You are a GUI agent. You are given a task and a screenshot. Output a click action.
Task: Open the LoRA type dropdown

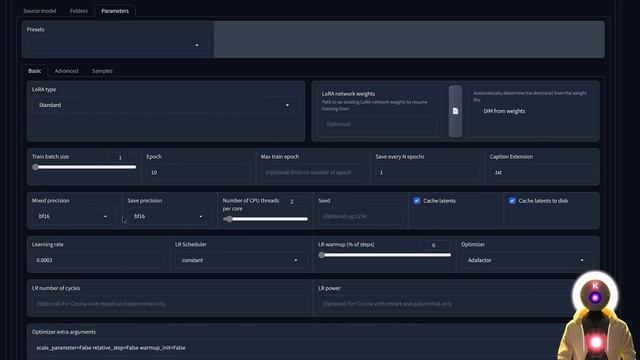click(165, 105)
